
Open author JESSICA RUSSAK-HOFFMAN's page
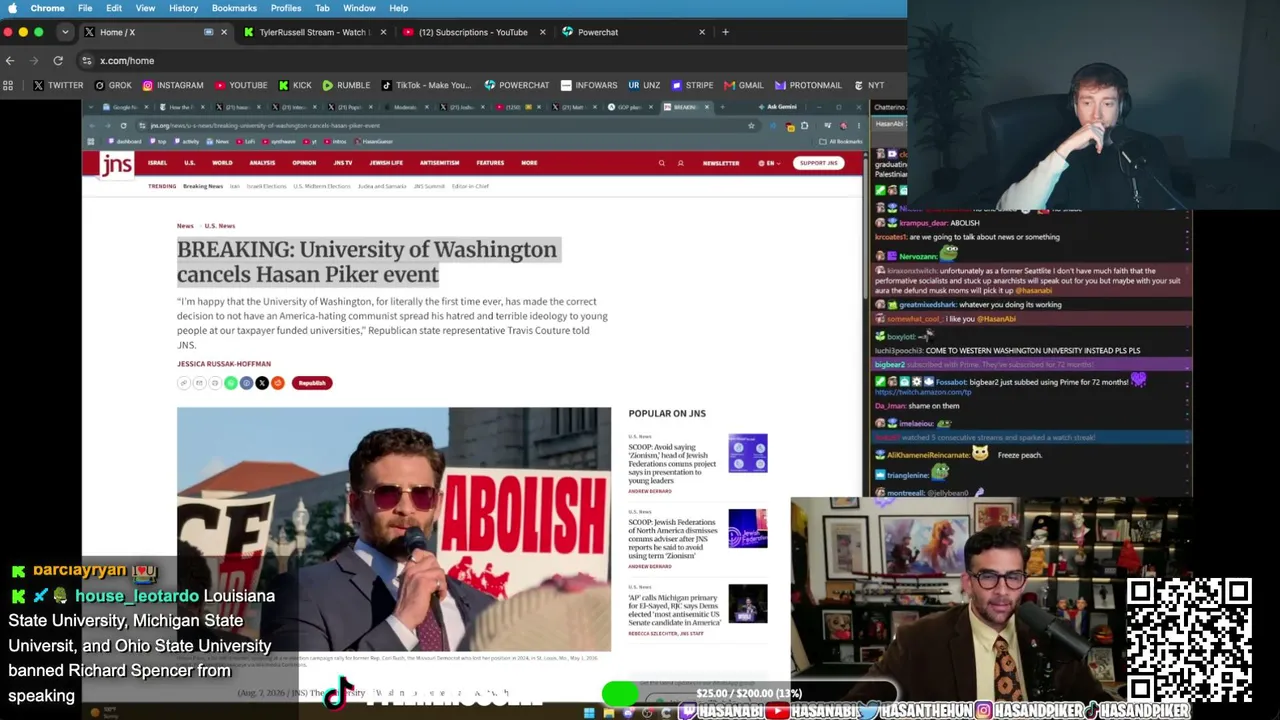point(224,364)
